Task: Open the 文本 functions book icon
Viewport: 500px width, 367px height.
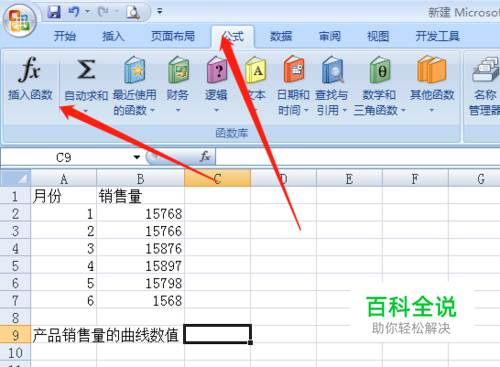Action: 256,70
